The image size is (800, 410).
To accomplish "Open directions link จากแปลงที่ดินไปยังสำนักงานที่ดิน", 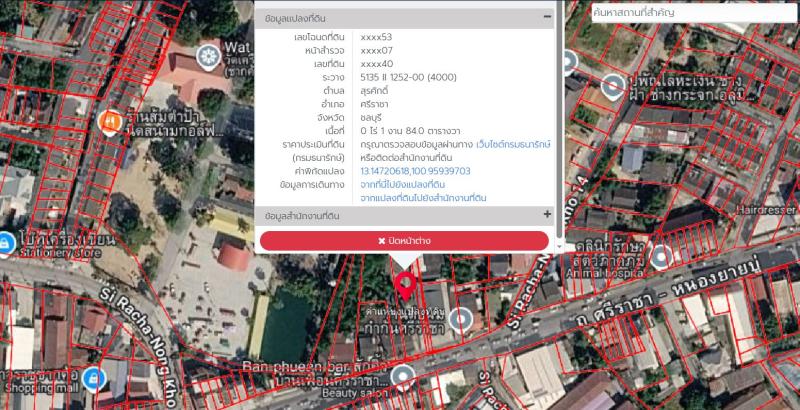I will [423, 198].
